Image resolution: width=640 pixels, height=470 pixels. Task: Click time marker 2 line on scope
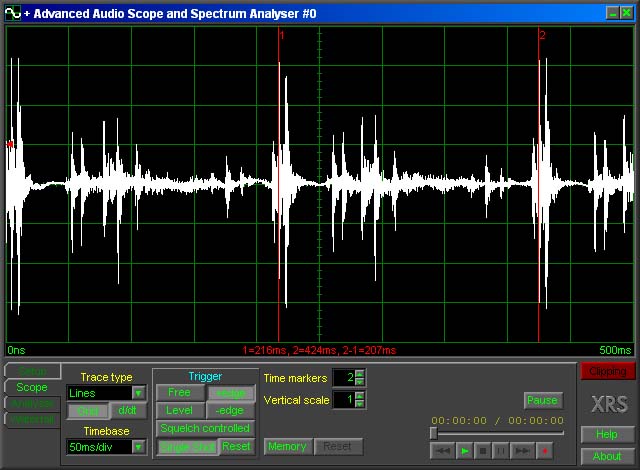pyautogui.click(x=539, y=184)
